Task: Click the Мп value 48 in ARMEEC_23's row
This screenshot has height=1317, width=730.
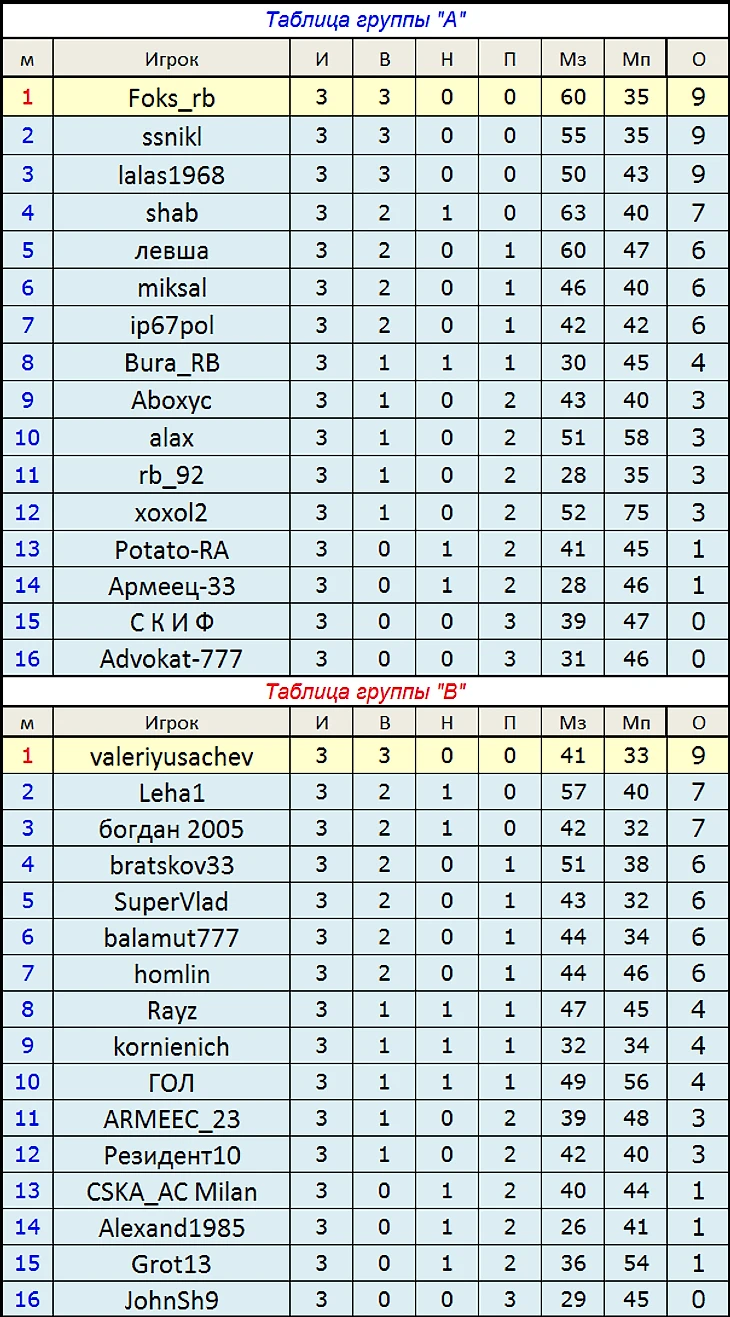Action: (x=636, y=1119)
